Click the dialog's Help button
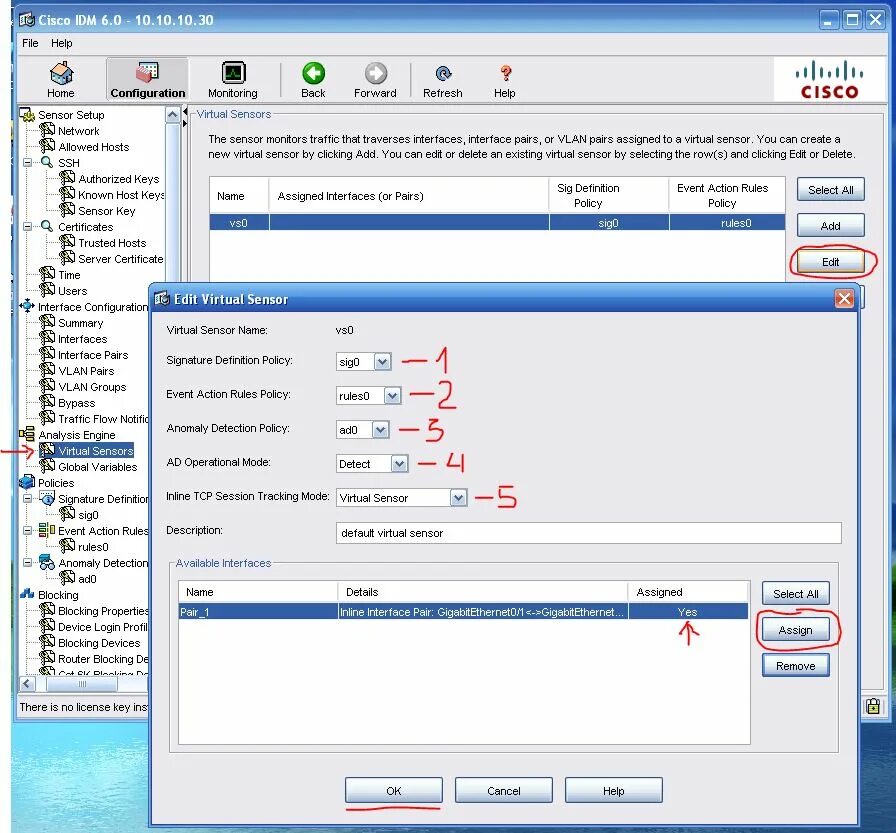 [614, 791]
